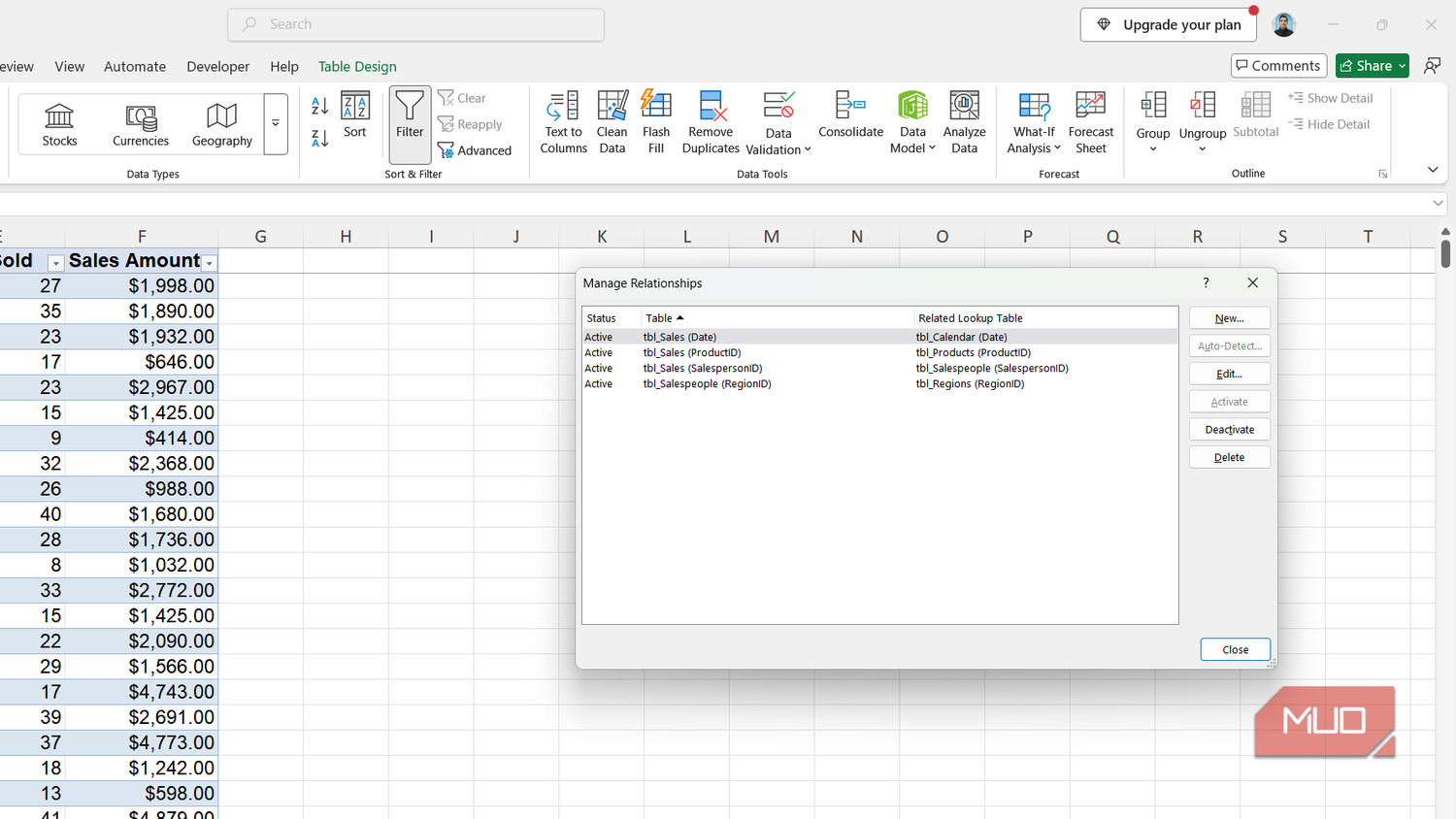
Task: Select the tbl_Sales (SalespersonID) relationship row
Action: click(x=879, y=368)
